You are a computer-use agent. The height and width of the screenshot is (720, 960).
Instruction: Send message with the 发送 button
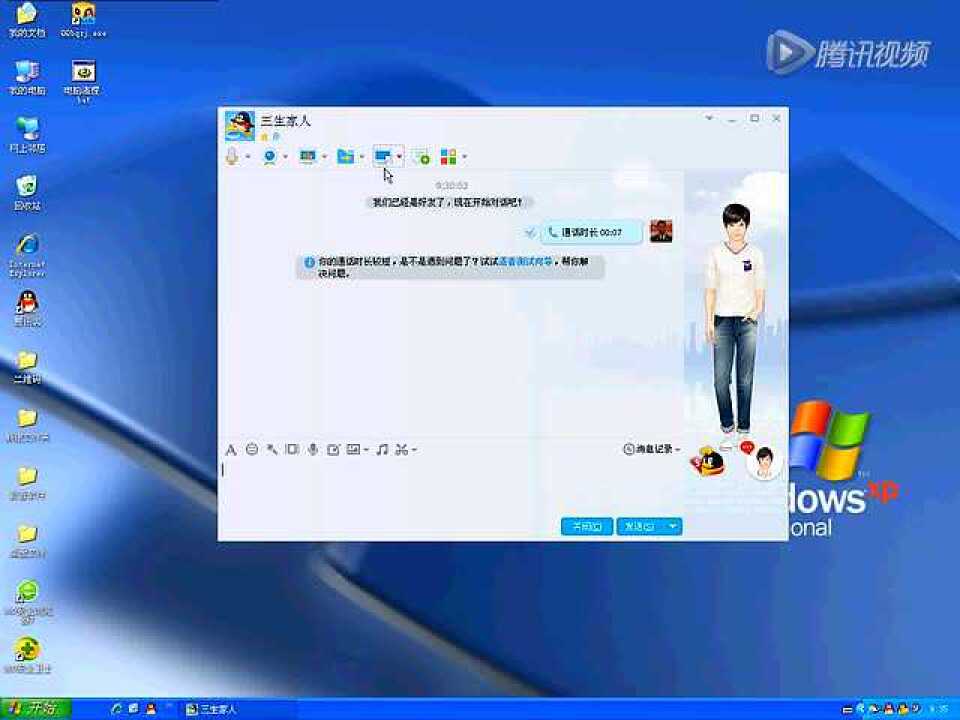point(640,527)
